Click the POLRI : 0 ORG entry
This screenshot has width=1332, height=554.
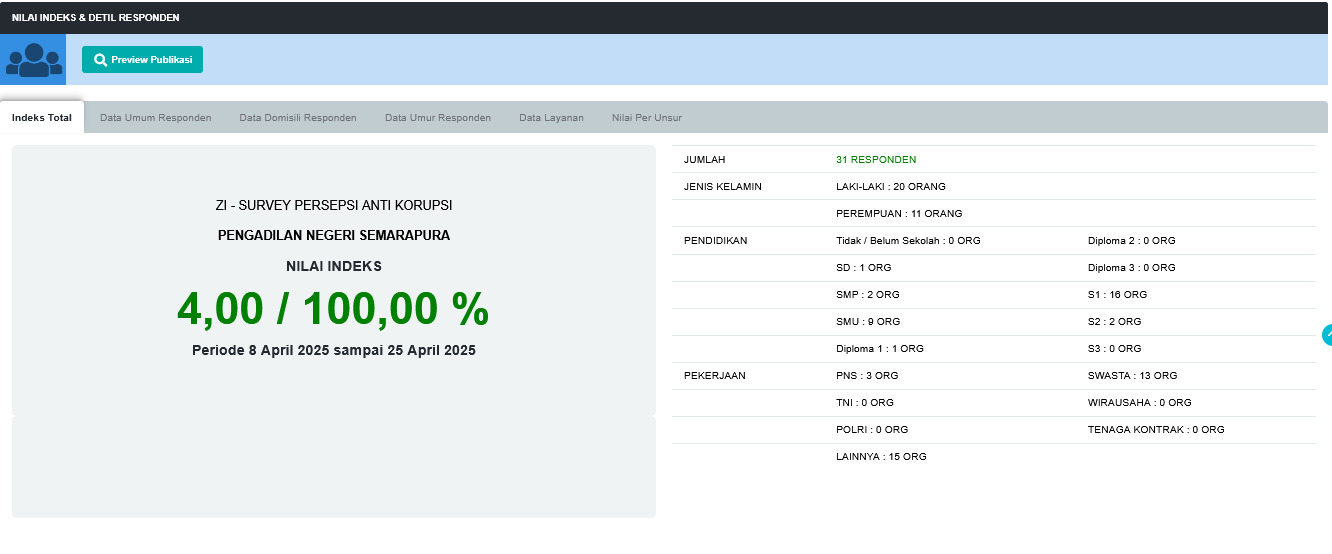tap(872, 430)
